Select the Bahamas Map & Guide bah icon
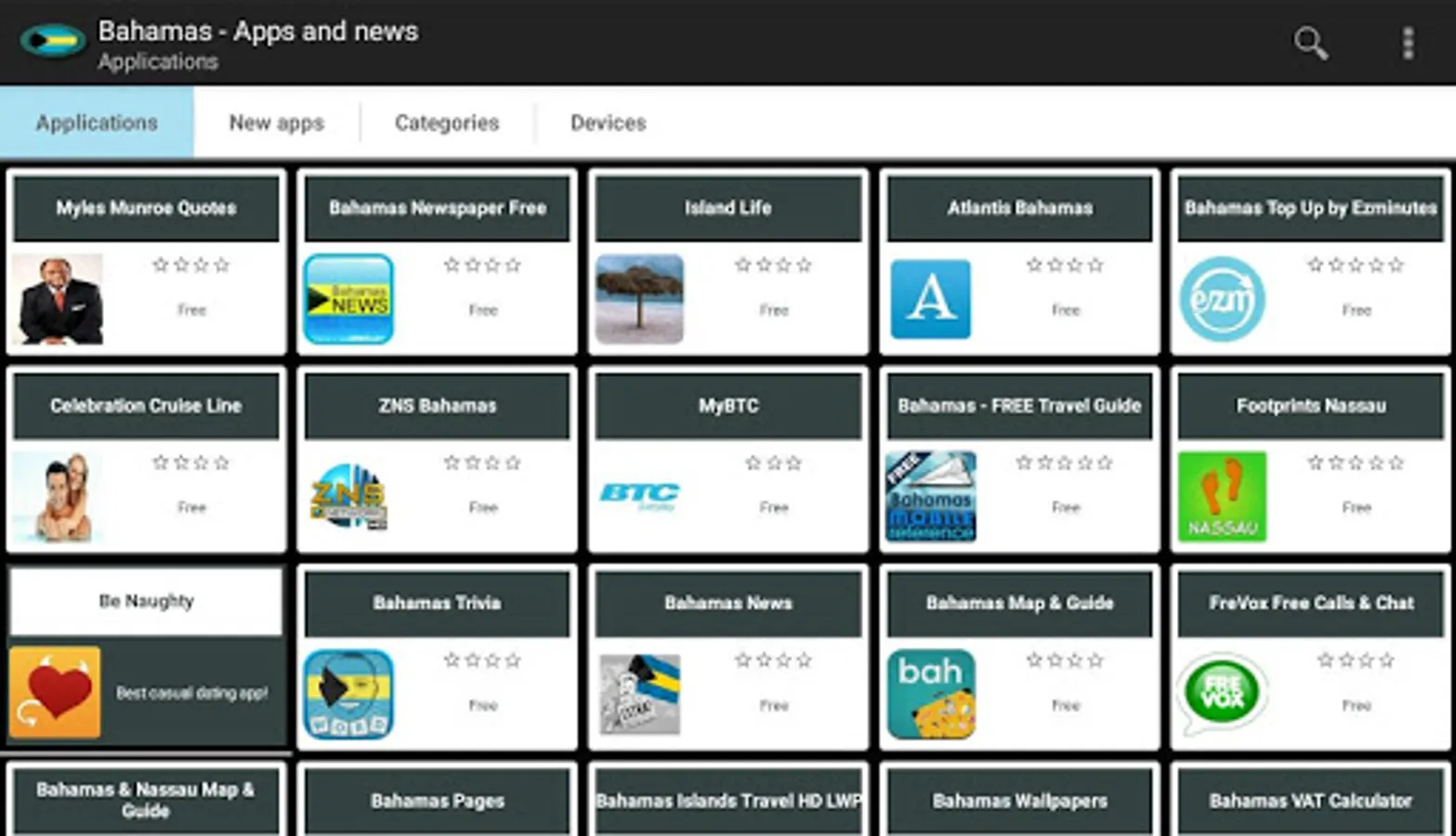Screen dimensions: 1456x836 click(x=930, y=695)
